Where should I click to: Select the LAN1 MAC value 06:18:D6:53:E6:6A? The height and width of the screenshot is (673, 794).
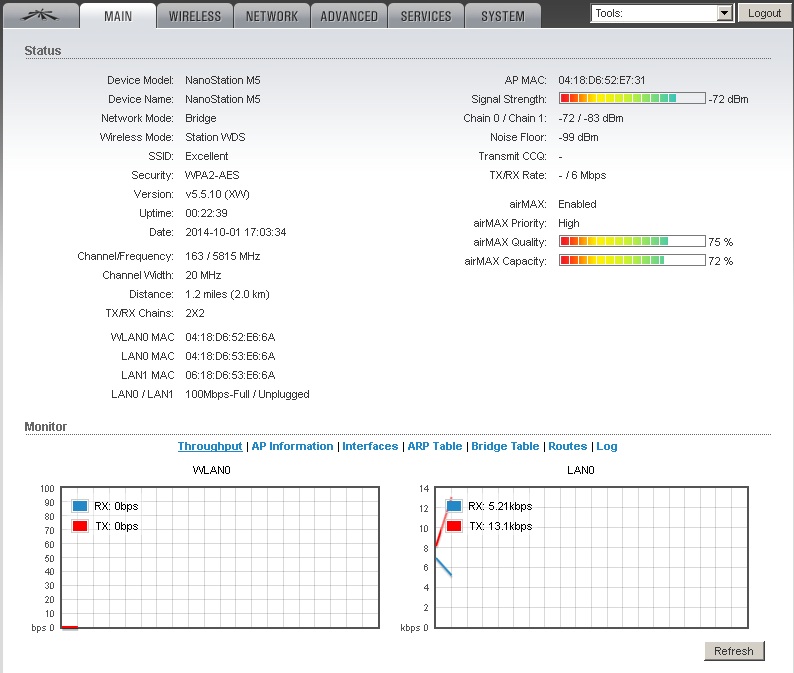(230, 375)
